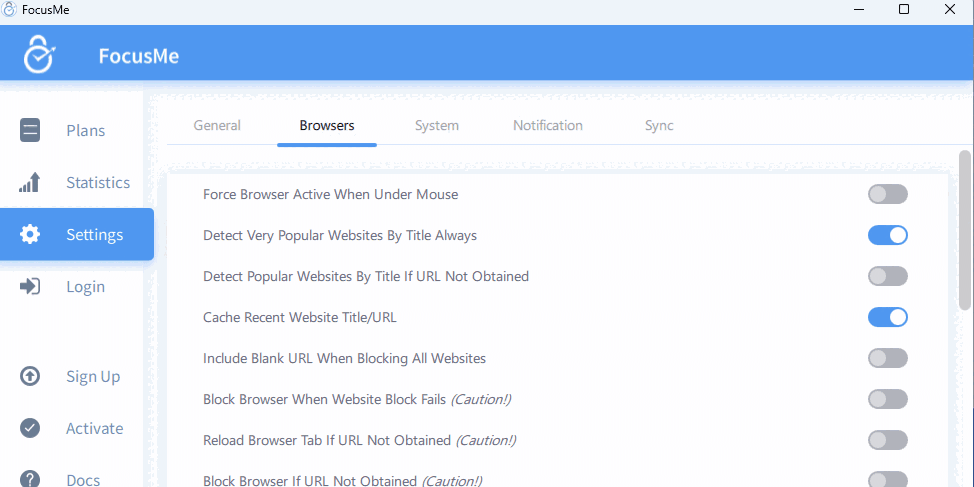974x487 pixels.
Task: Click the Sign Up upload arrow icon
Action: pos(30,376)
